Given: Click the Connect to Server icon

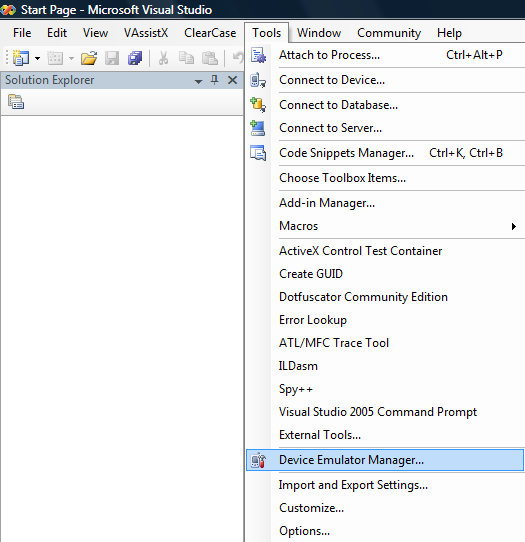Looking at the screenshot, I should pos(258,128).
